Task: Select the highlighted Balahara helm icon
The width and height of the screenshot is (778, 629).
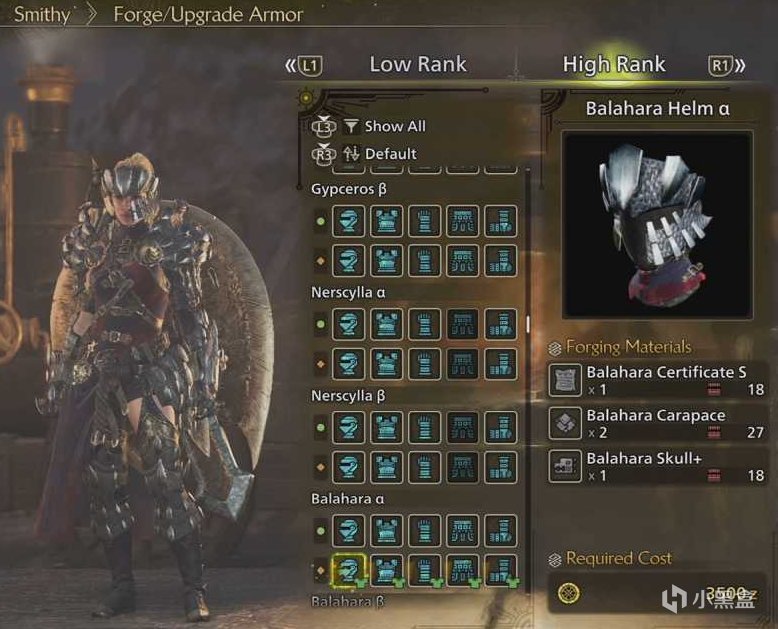Action: (x=348, y=570)
